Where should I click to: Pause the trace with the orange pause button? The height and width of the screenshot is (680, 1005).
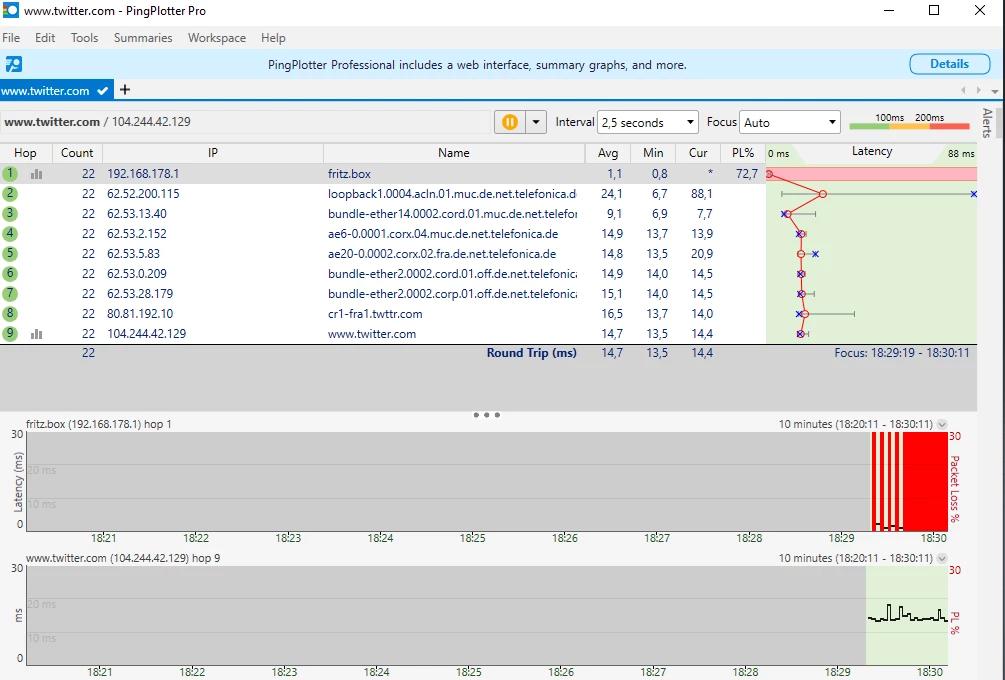[510, 122]
